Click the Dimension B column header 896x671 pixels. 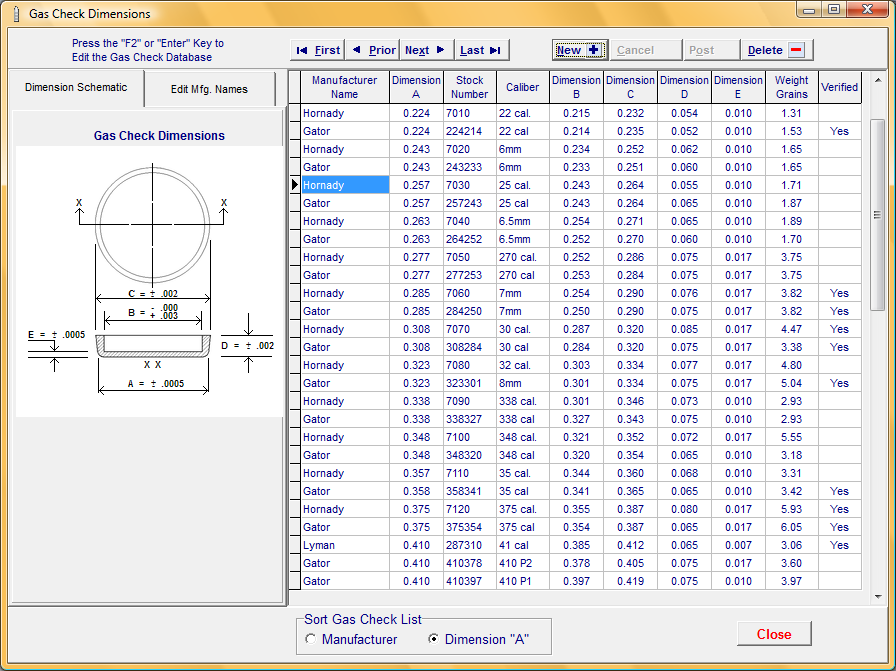tap(576, 87)
